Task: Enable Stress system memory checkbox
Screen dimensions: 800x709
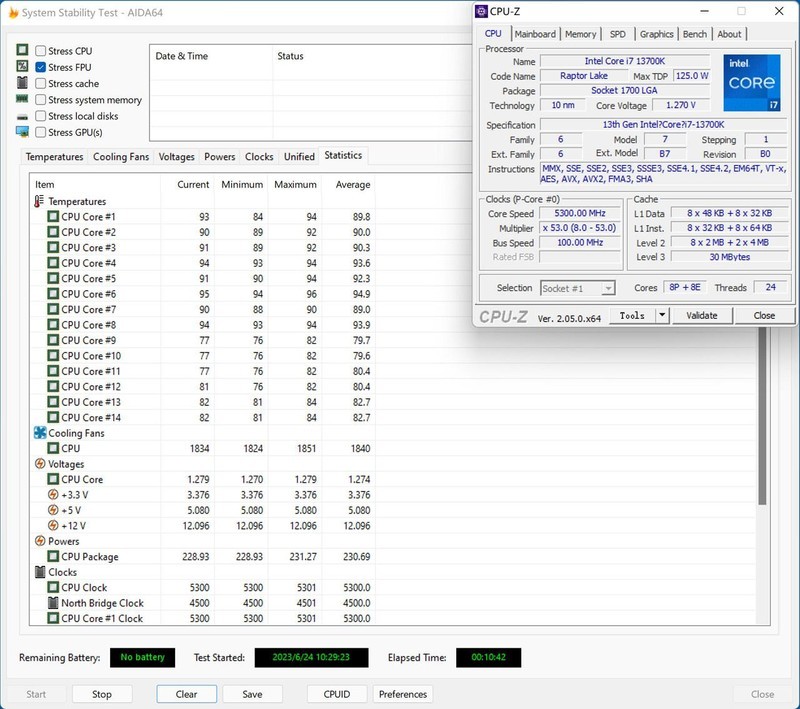Action: (41, 100)
